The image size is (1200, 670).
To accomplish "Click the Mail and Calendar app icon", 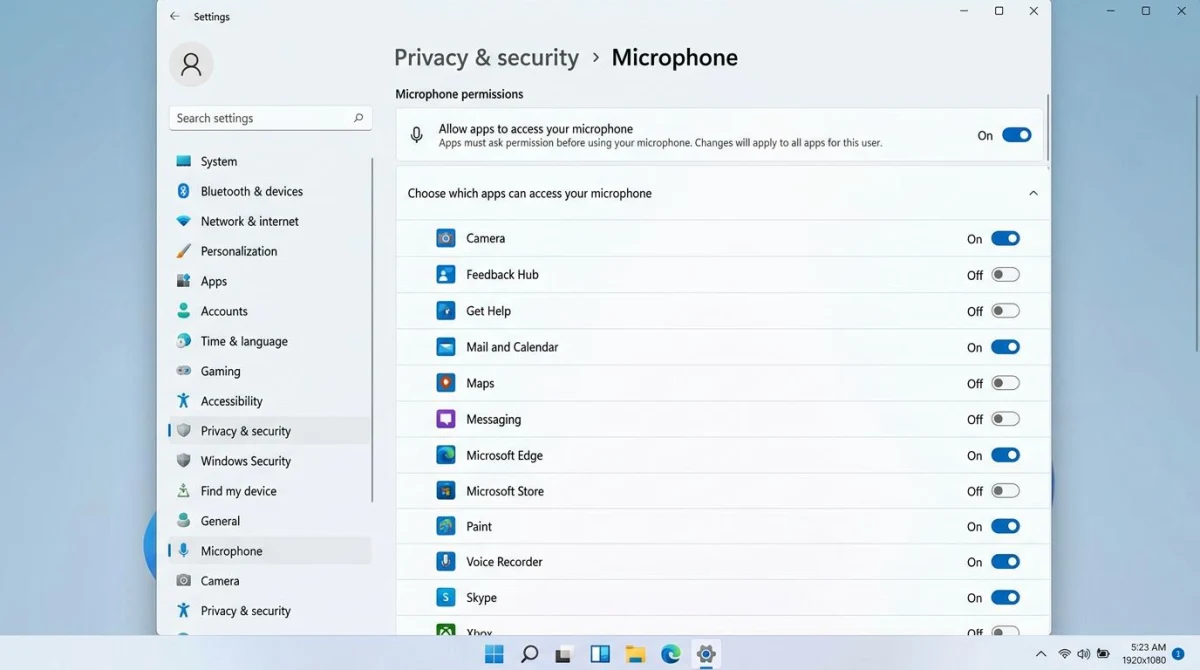I will tap(446, 347).
